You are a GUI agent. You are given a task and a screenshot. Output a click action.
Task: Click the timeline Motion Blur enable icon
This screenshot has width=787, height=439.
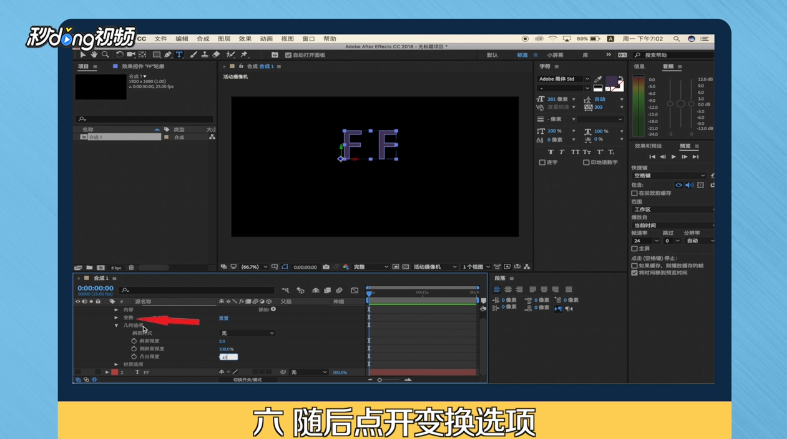(340, 290)
